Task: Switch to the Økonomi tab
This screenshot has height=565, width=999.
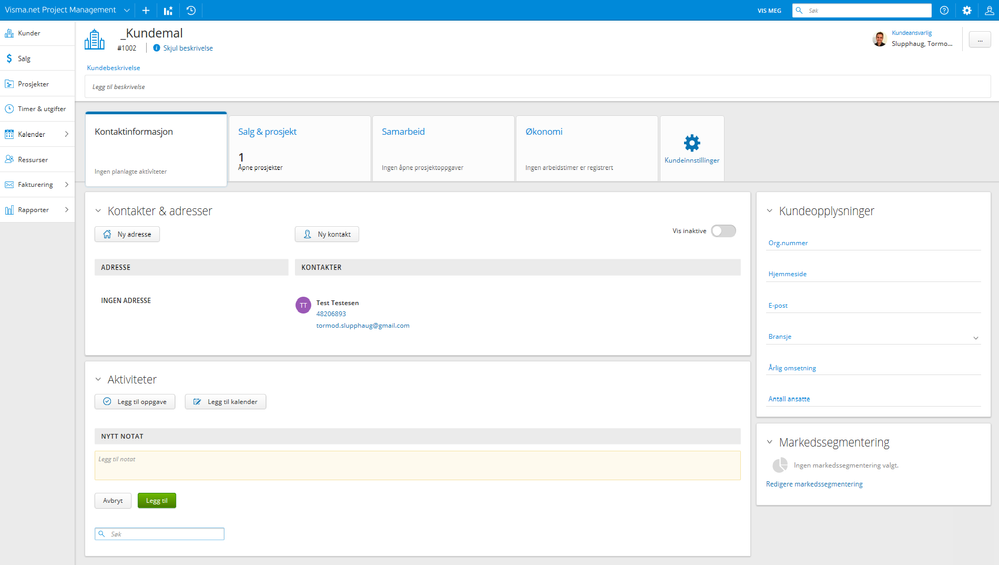Action: click(x=586, y=148)
